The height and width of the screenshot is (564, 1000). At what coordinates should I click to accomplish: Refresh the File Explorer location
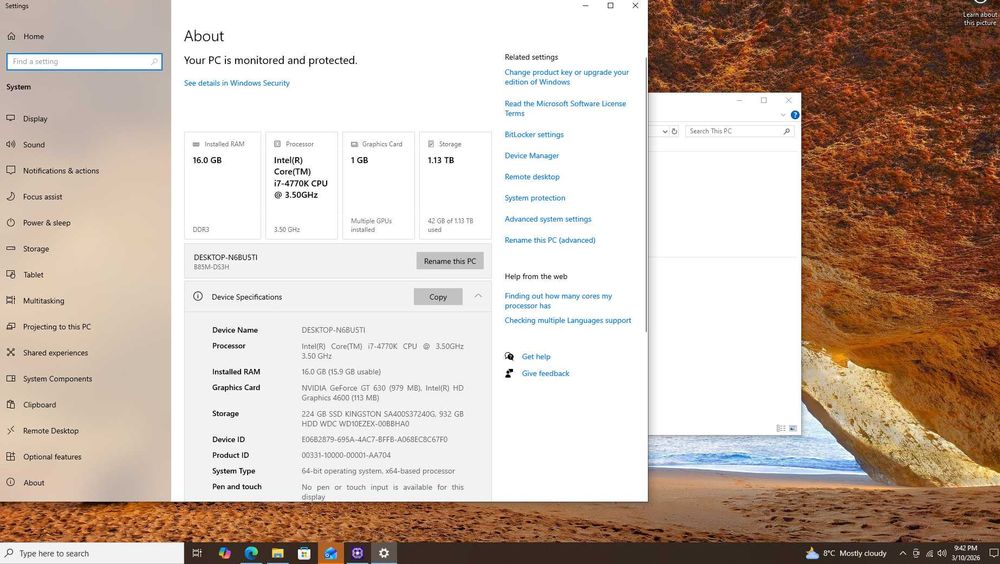click(674, 131)
